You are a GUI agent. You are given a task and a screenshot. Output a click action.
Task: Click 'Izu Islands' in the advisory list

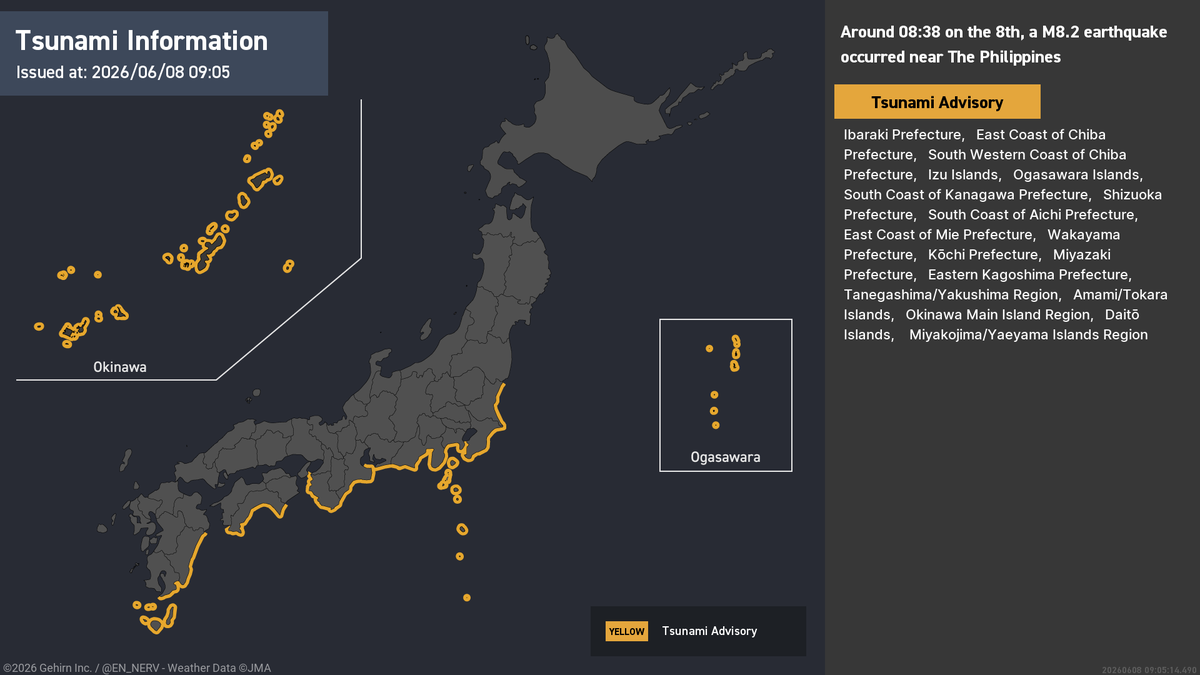964,174
